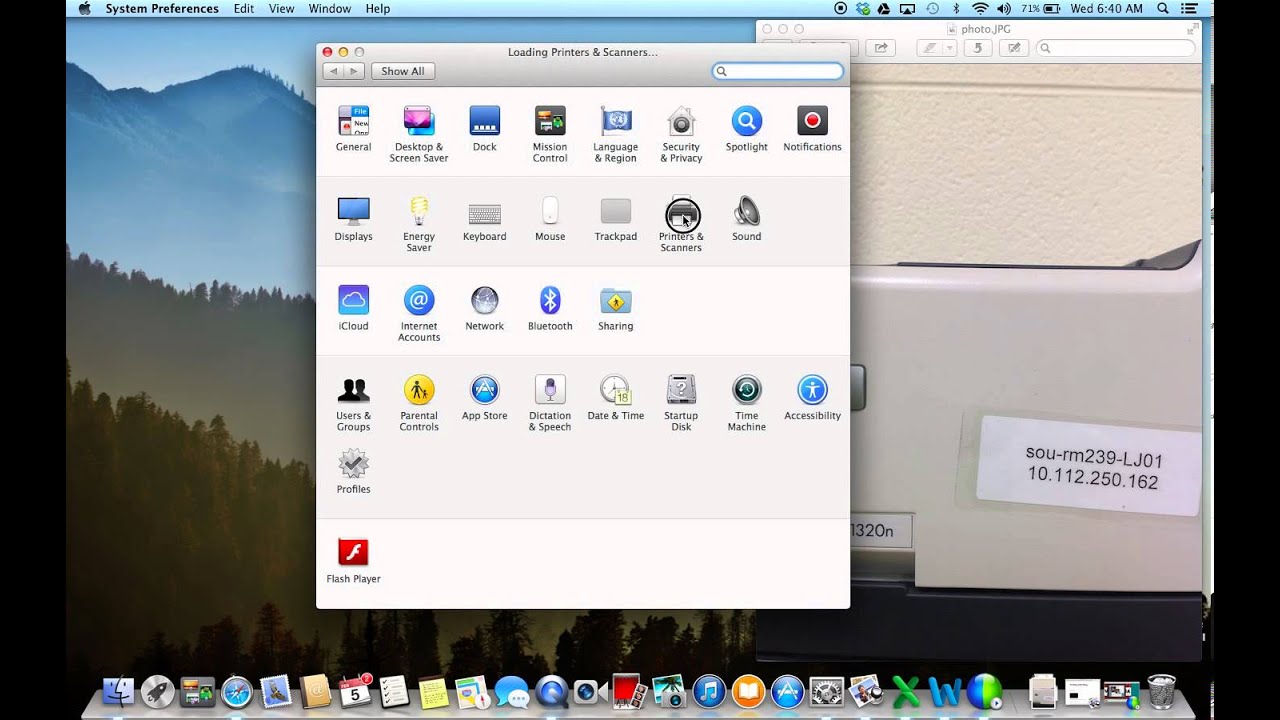Viewport: 1280px width, 720px height.
Task: Open Messages from the Dock
Action: (512, 691)
